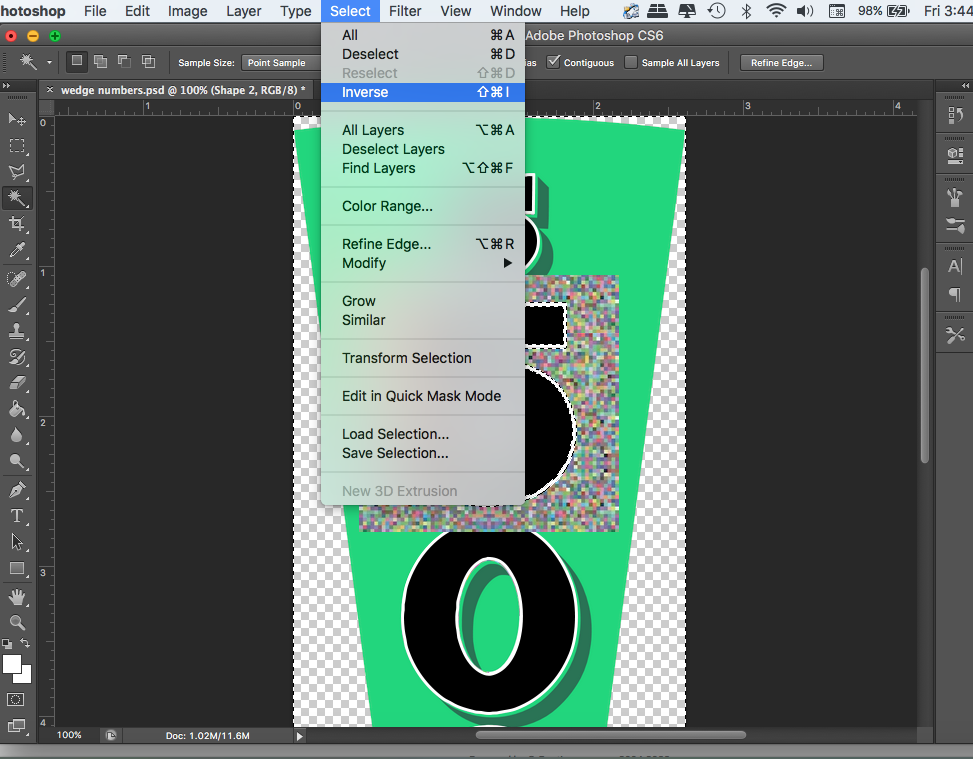Choose Color Range menu entry
Viewport: 973px width, 759px height.
click(424, 206)
